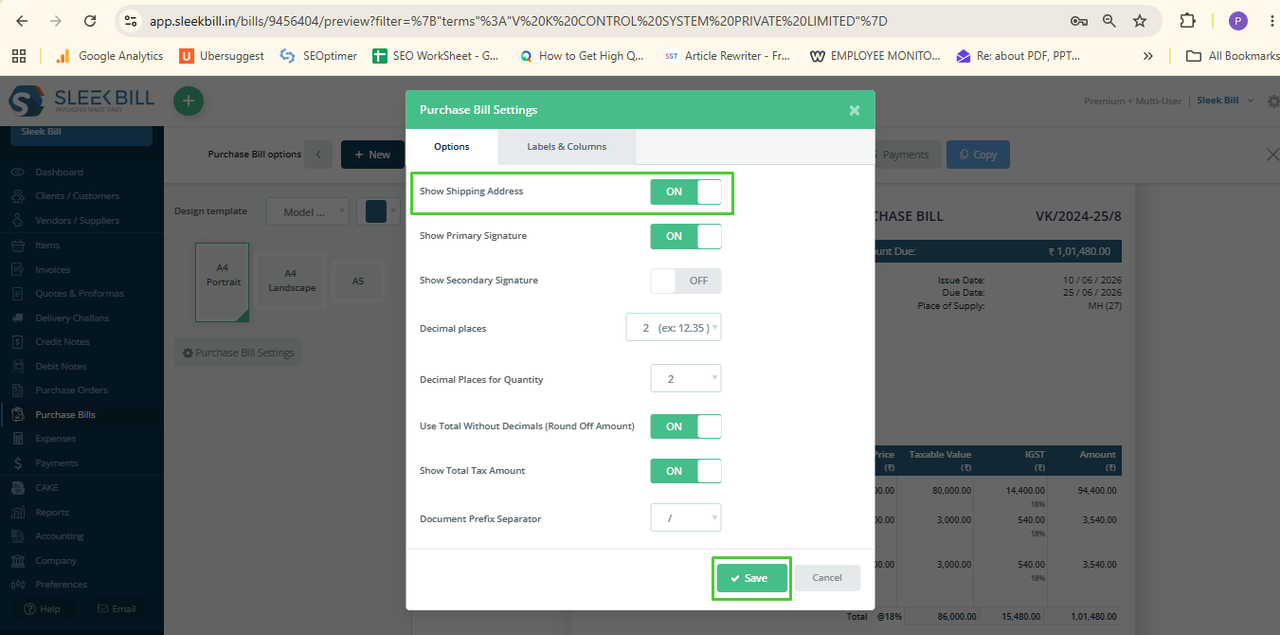Close the Purchase Bill options preview panel
The width and height of the screenshot is (1280, 635).
[1272, 154]
